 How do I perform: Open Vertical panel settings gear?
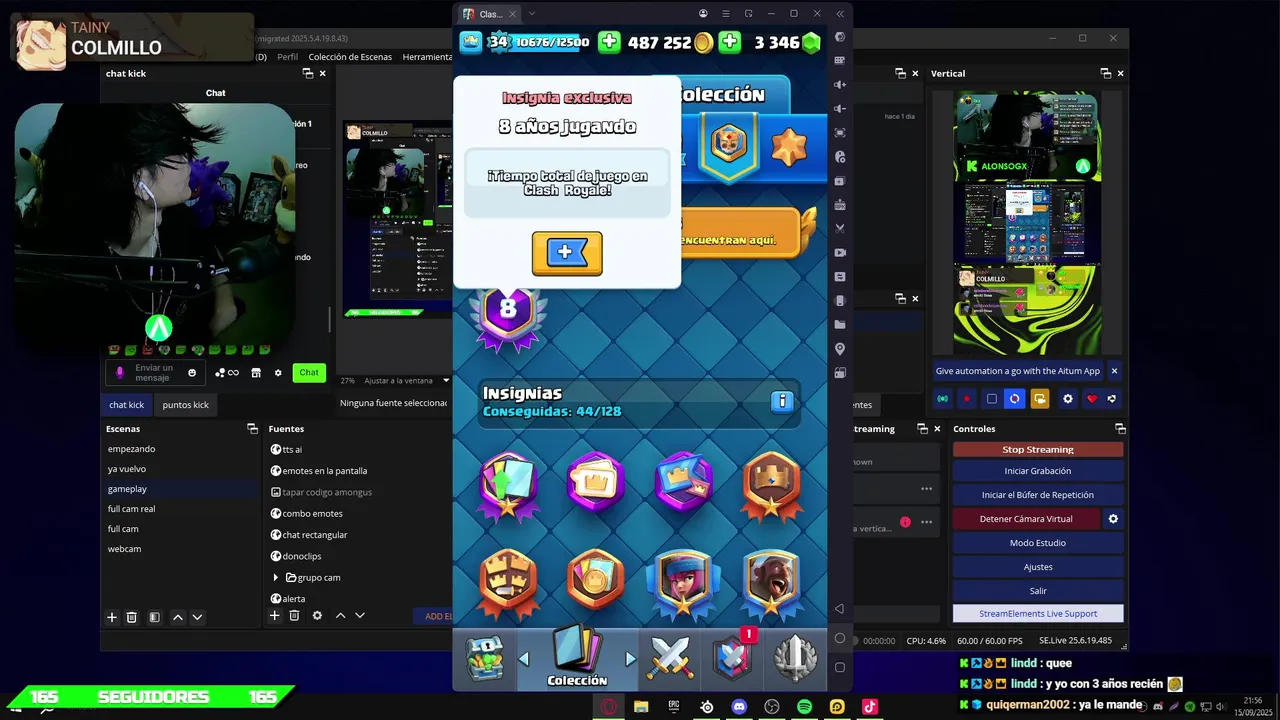point(1068,399)
